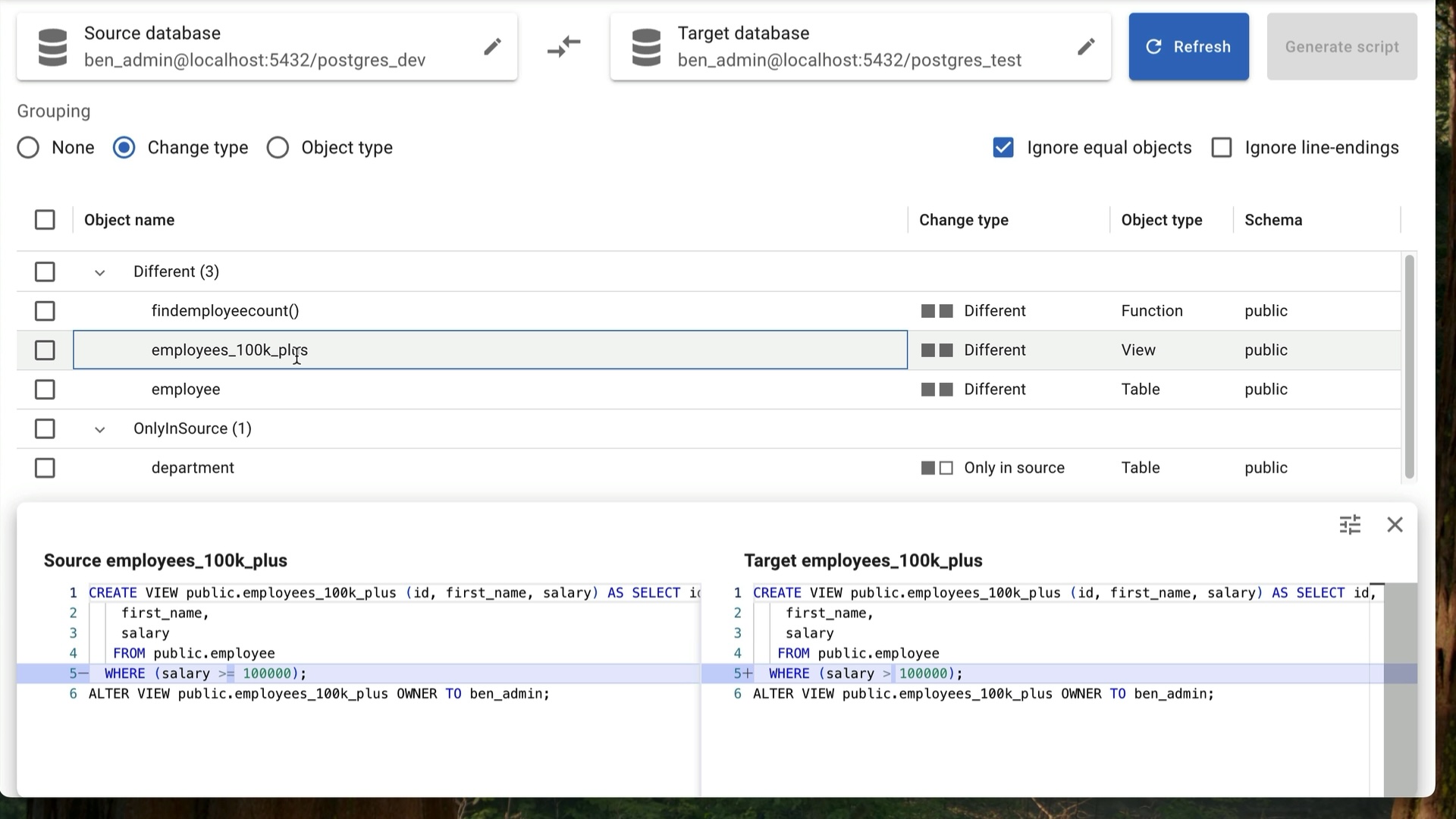Click Only in source status icon for department
The height and width of the screenshot is (819, 1456).
coord(937,468)
